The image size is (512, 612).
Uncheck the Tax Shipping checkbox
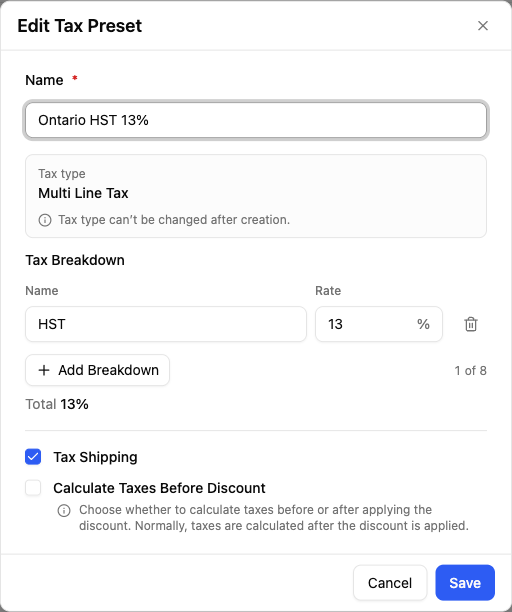pyautogui.click(x=33, y=457)
